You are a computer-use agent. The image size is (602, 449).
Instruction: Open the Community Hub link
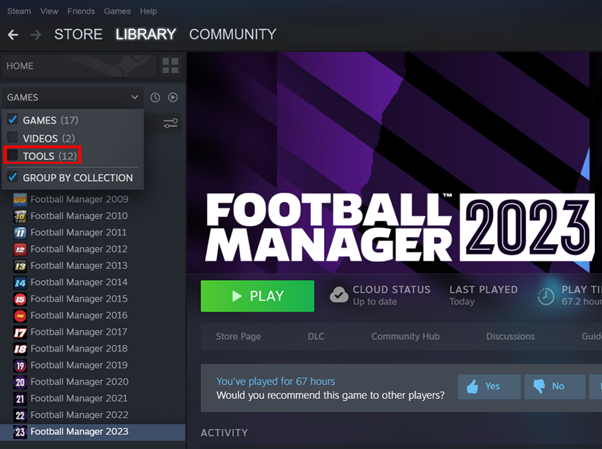pyautogui.click(x=405, y=337)
